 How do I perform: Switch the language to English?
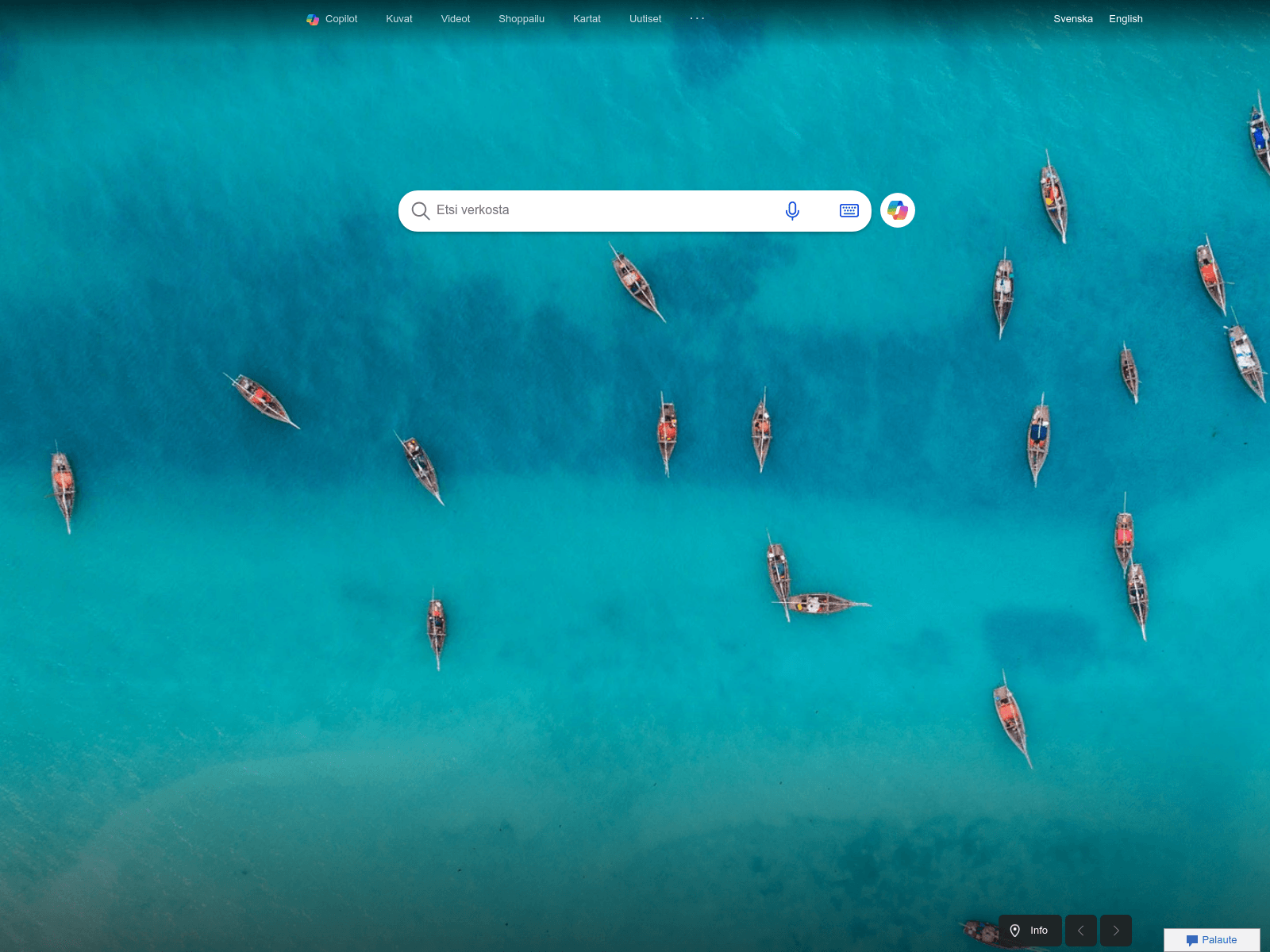point(1126,19)
